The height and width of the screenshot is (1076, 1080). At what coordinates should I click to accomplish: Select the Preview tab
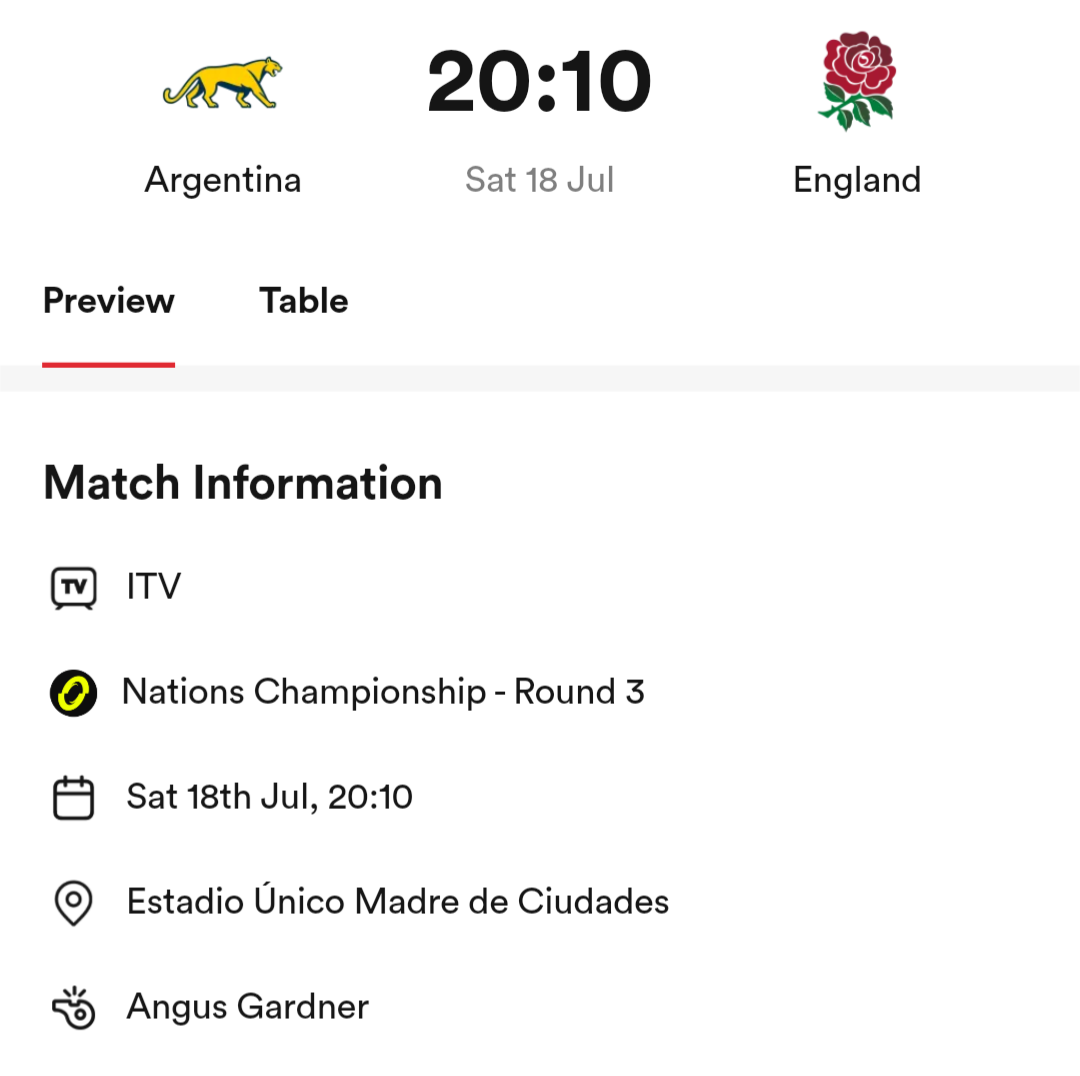coord(109,300)
